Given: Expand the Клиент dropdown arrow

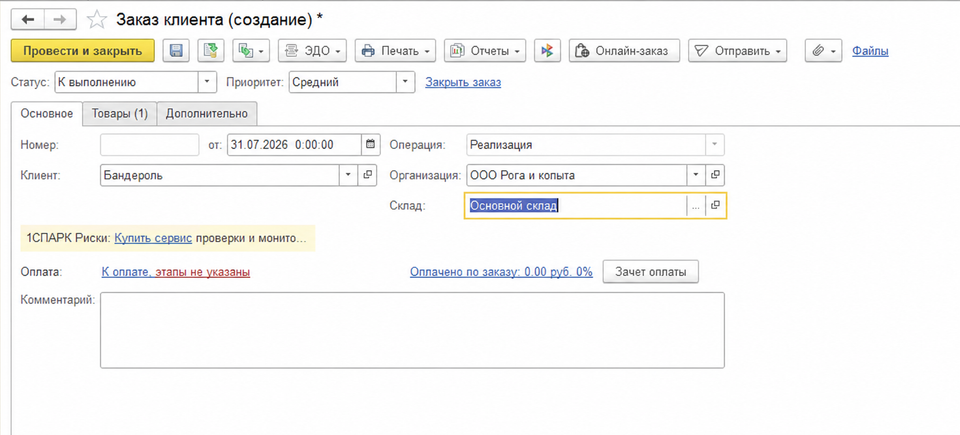Looking at the screenshot, I should click(349, 175).
